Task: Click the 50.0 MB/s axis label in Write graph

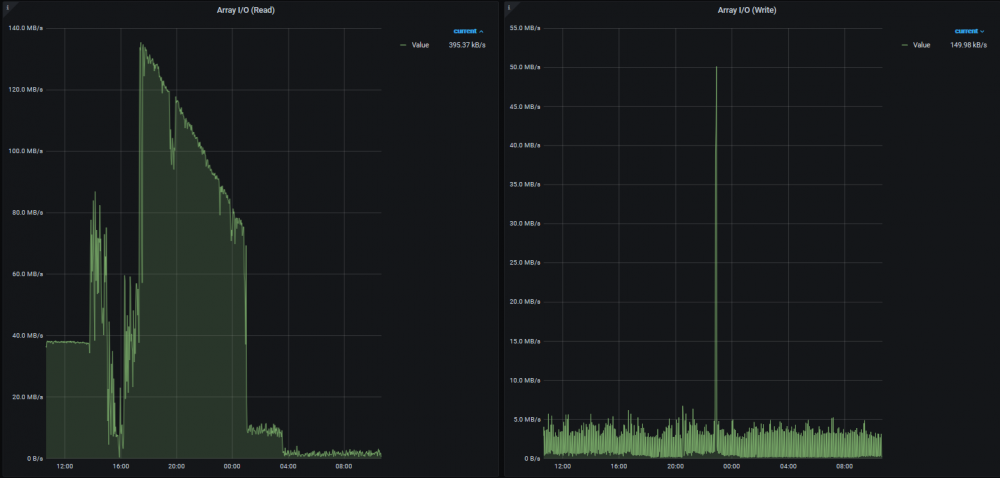Action: pyautogui.click(x=525, y=67)
